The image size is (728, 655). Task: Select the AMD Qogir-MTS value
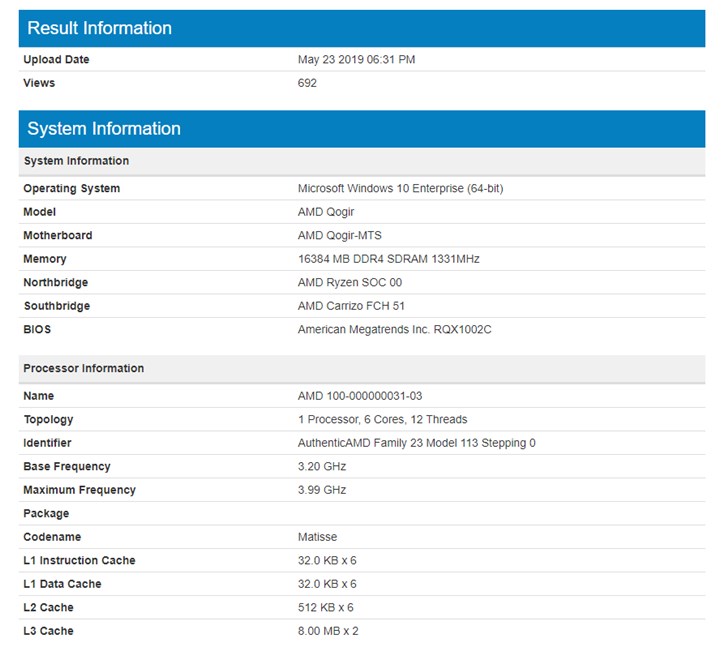tap(339, 235)
